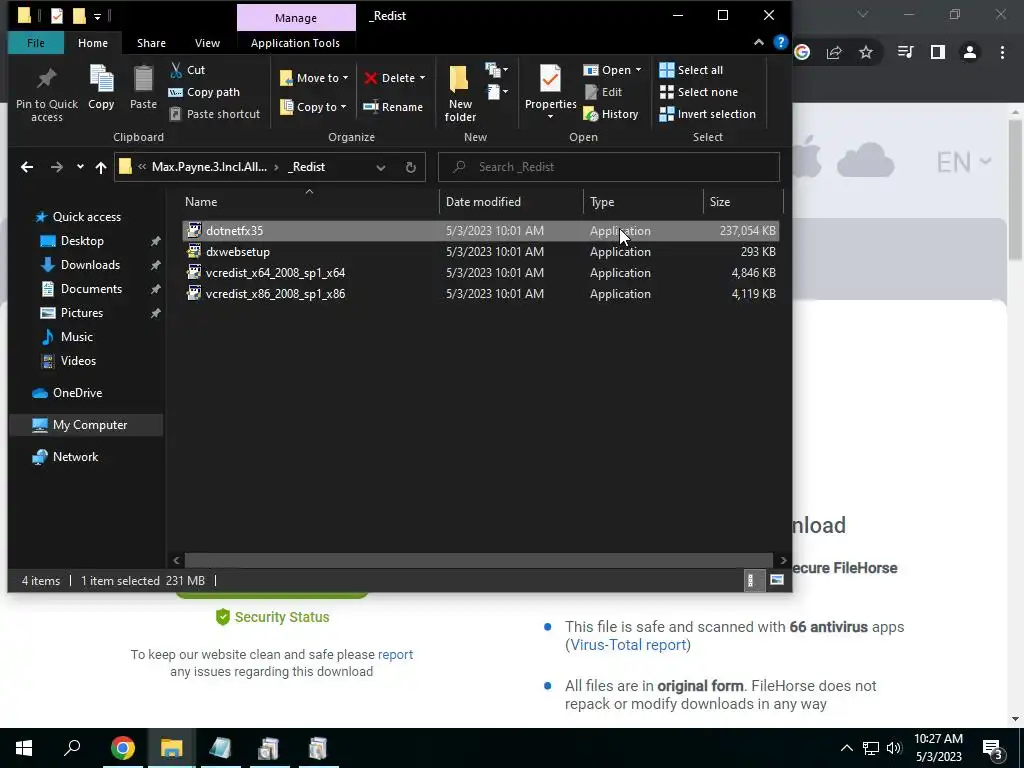The image size is (1024, 768).
Task: Open the File menu tab
Action: pyautogui.click(x=36, y=43)
